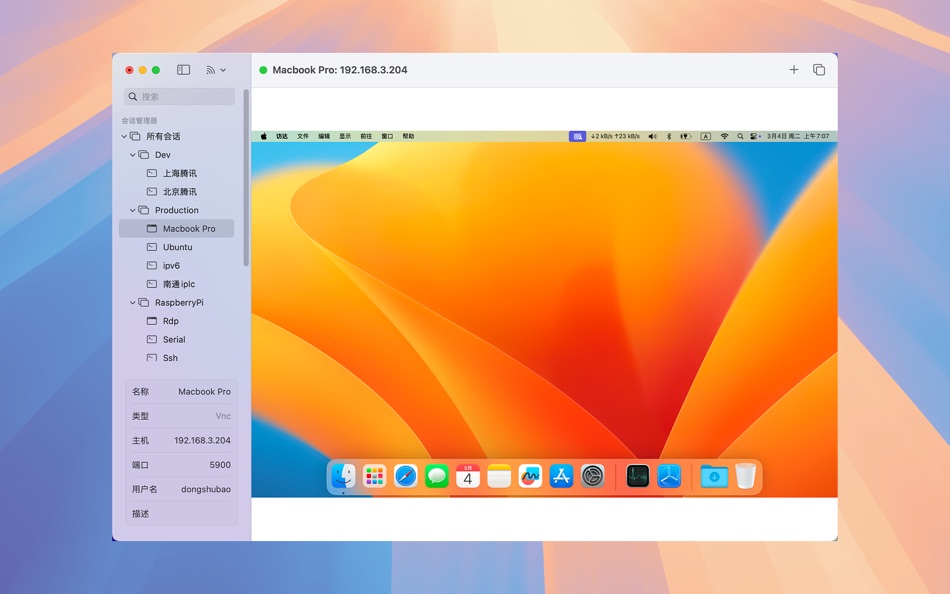Image resolution: width=950 pixels, height=594 pixels.
Task: Open the 前往 menu in remote desktop
Action: 366,136
